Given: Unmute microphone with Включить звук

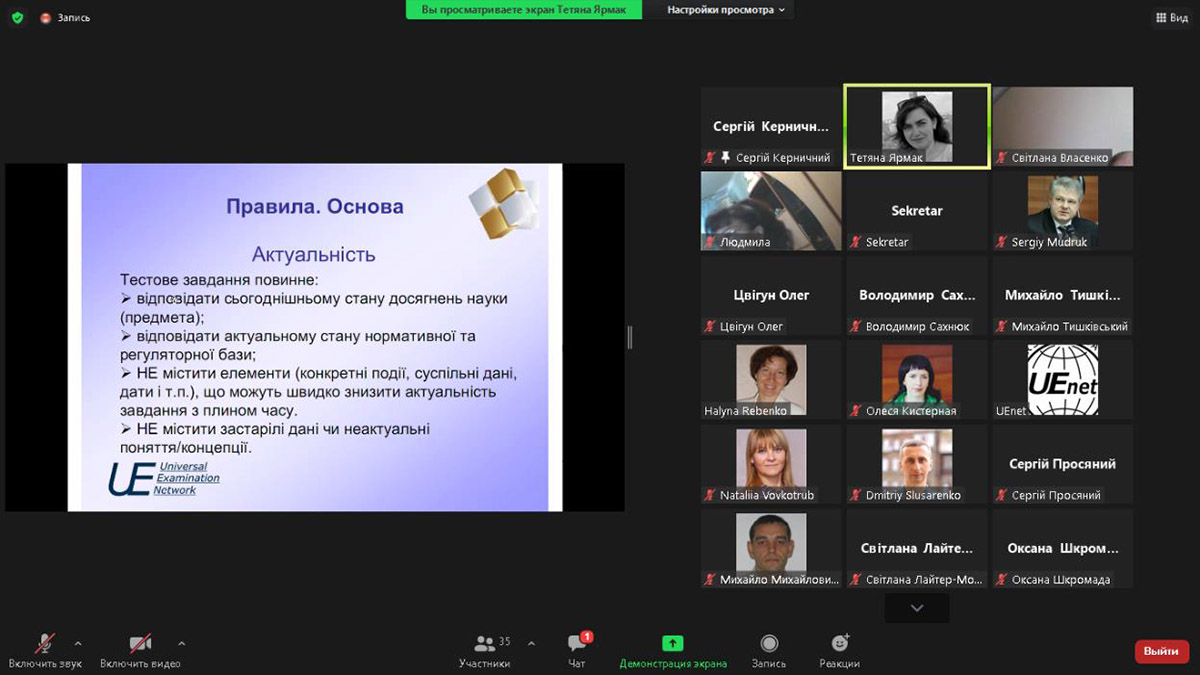Looking at the screenshot, I should click(x=45, y=649).
